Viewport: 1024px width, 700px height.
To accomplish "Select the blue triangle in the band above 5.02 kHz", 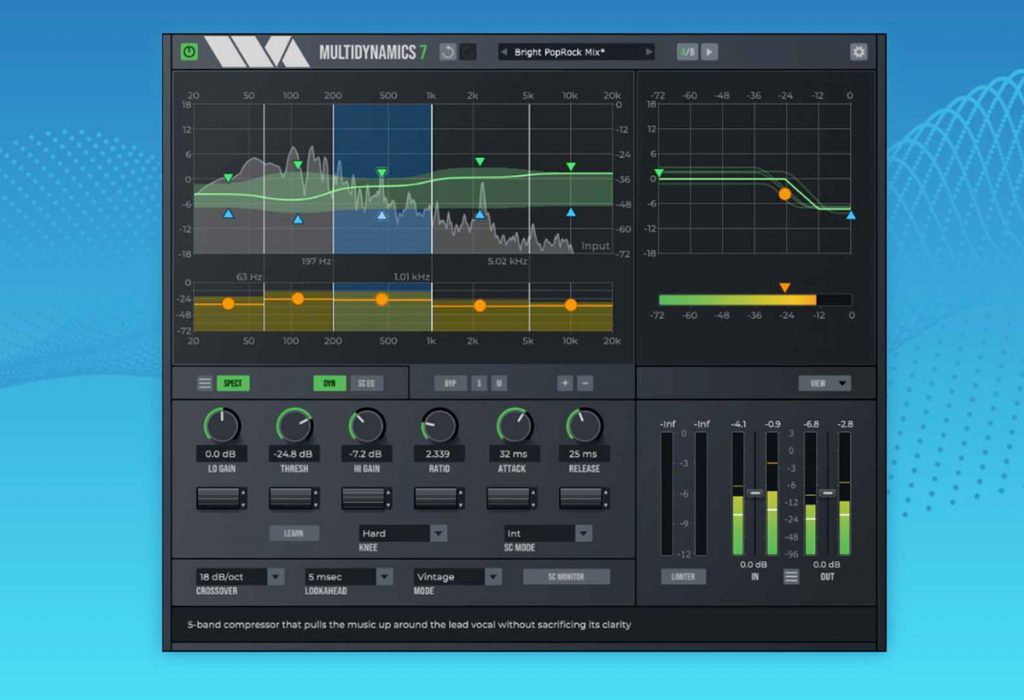I will [571, 212].
